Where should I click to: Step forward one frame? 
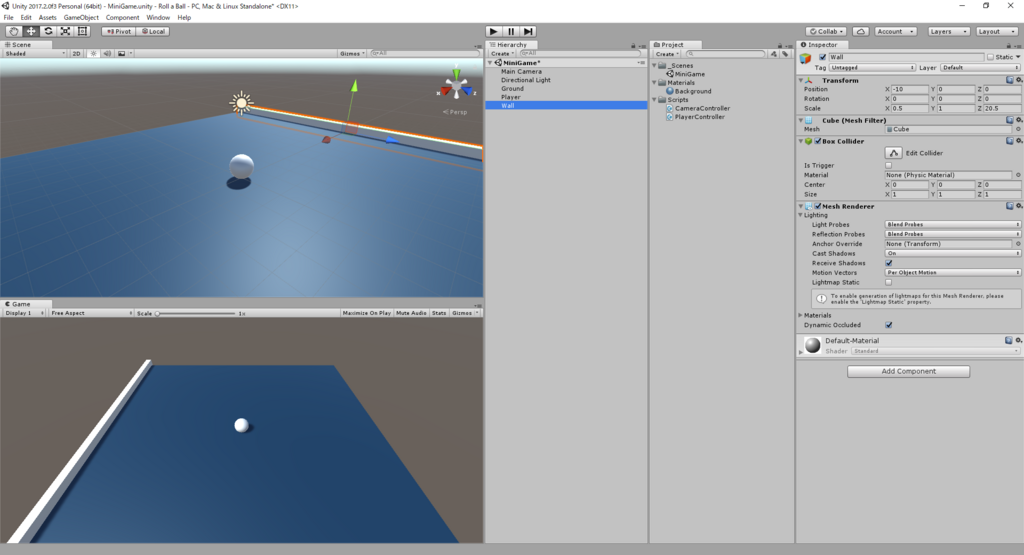tap(528, 31)
